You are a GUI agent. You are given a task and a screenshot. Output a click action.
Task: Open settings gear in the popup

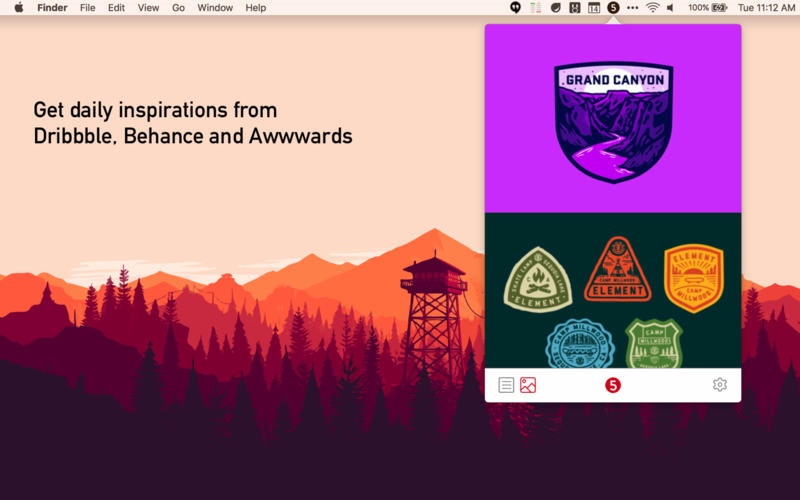pyautogui.click(x=719, y=384)
